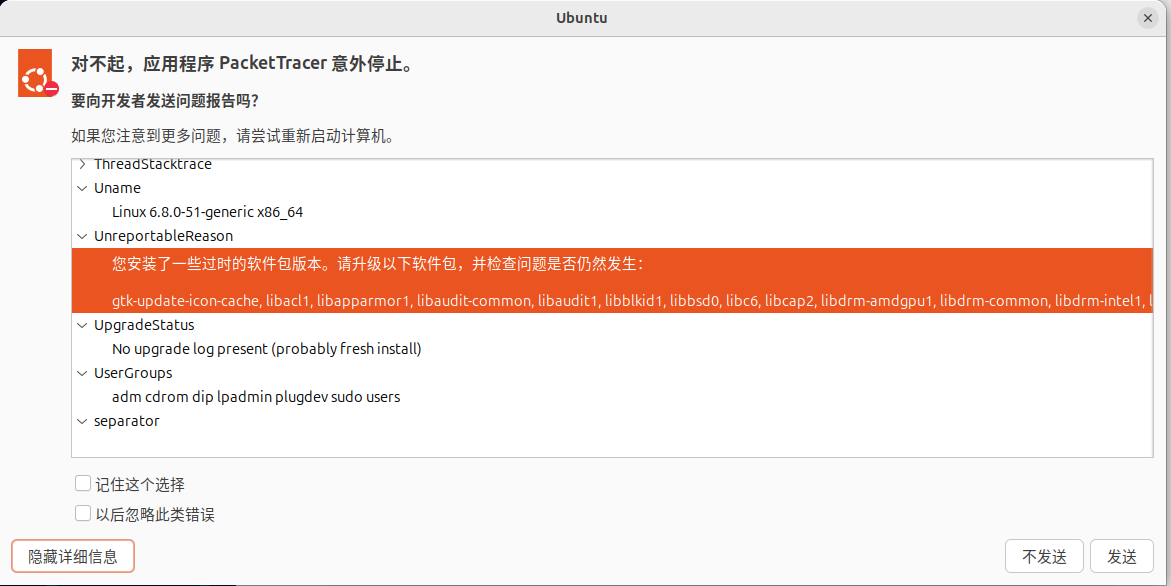This screenshot has height=586, width=1171.
Task: Collapse the separator section
Action: [82, 421]
